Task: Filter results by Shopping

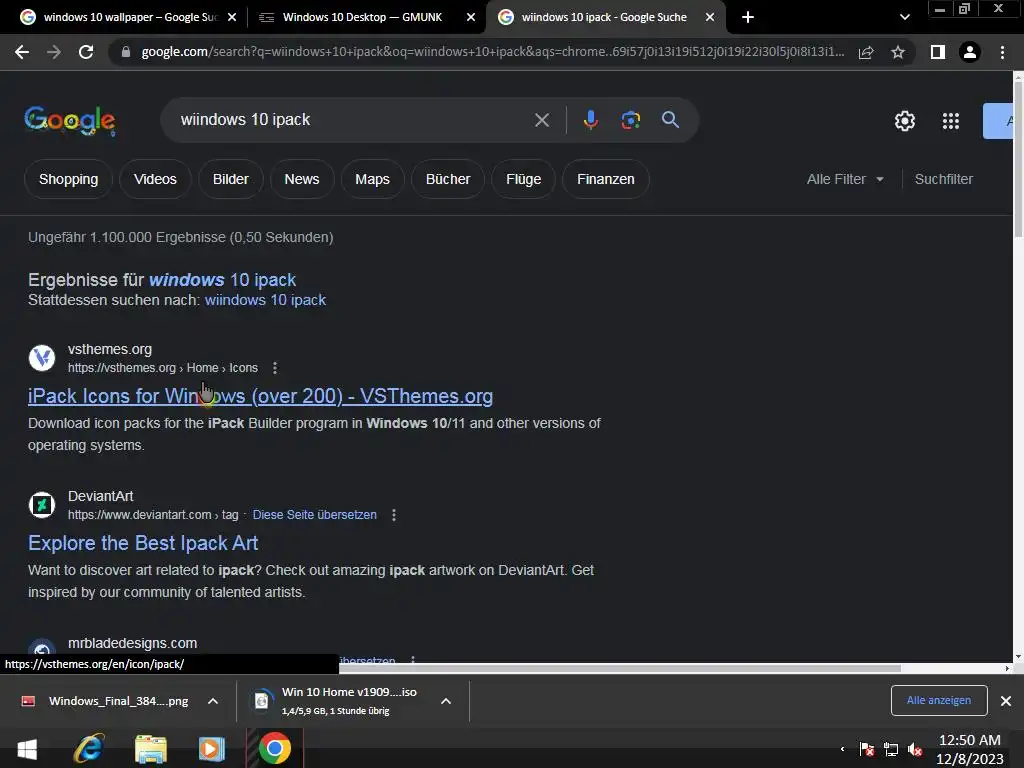Action: click(x=69, y=179)
